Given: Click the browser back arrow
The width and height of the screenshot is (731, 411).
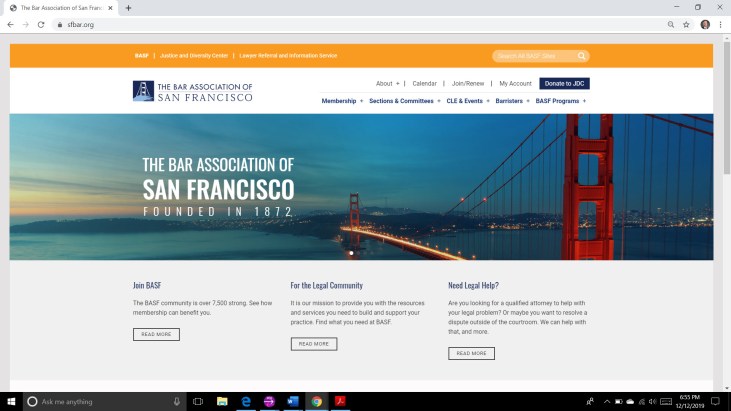Looking at the screenshot, I should tap(10, 24).
